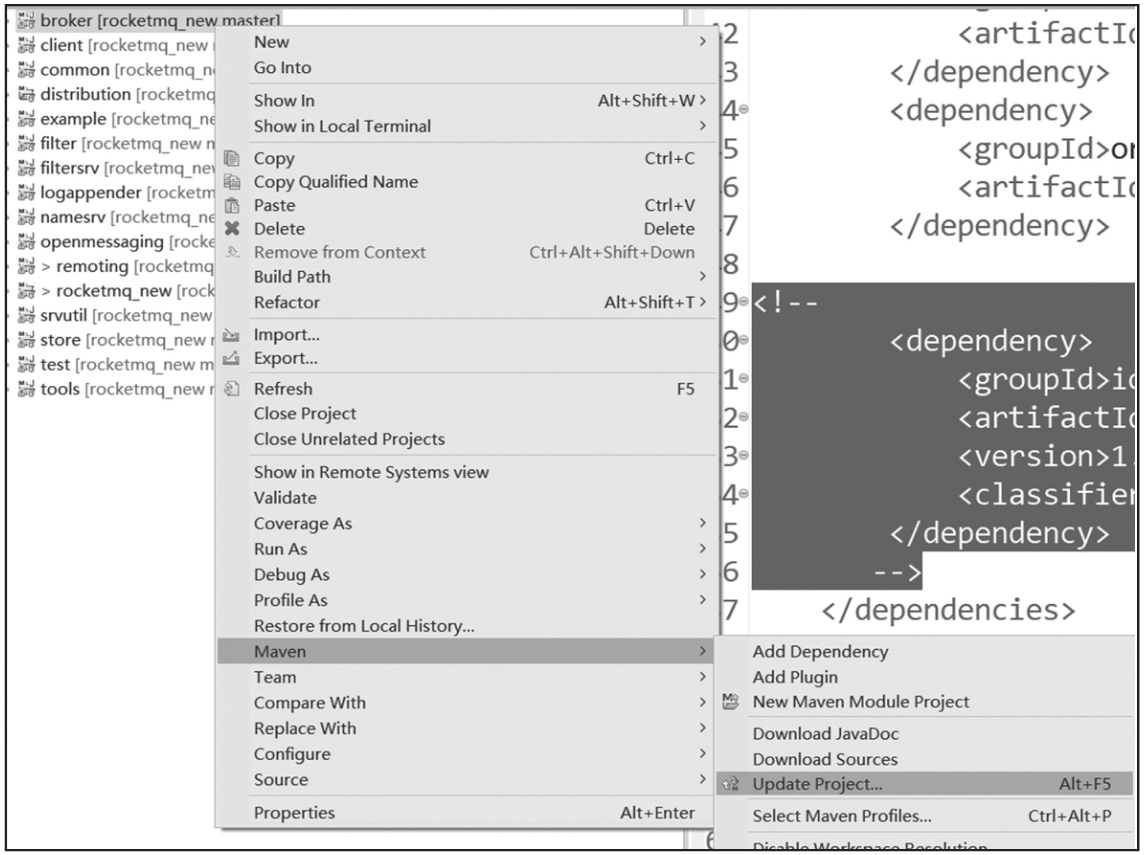Expand the Team submenu arrow

[703, 677]
